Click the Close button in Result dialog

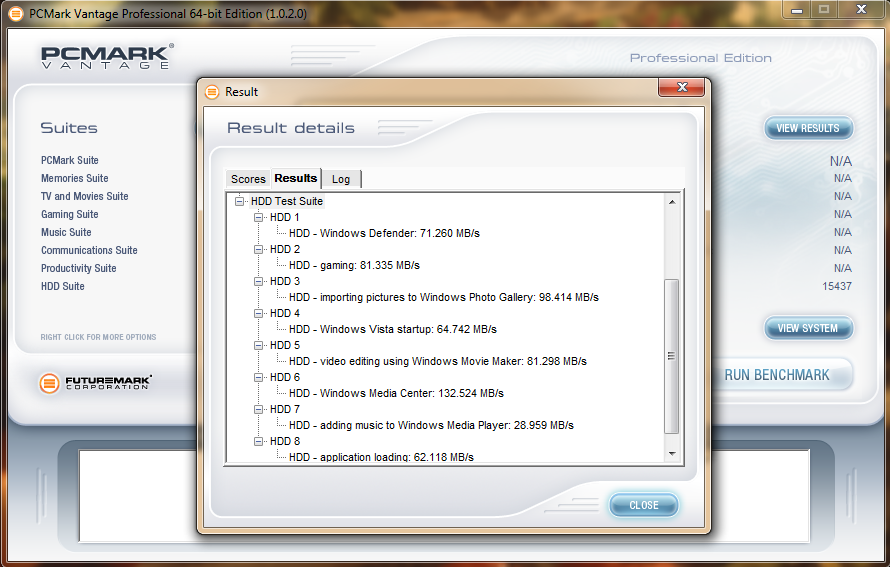coord(643,505)
